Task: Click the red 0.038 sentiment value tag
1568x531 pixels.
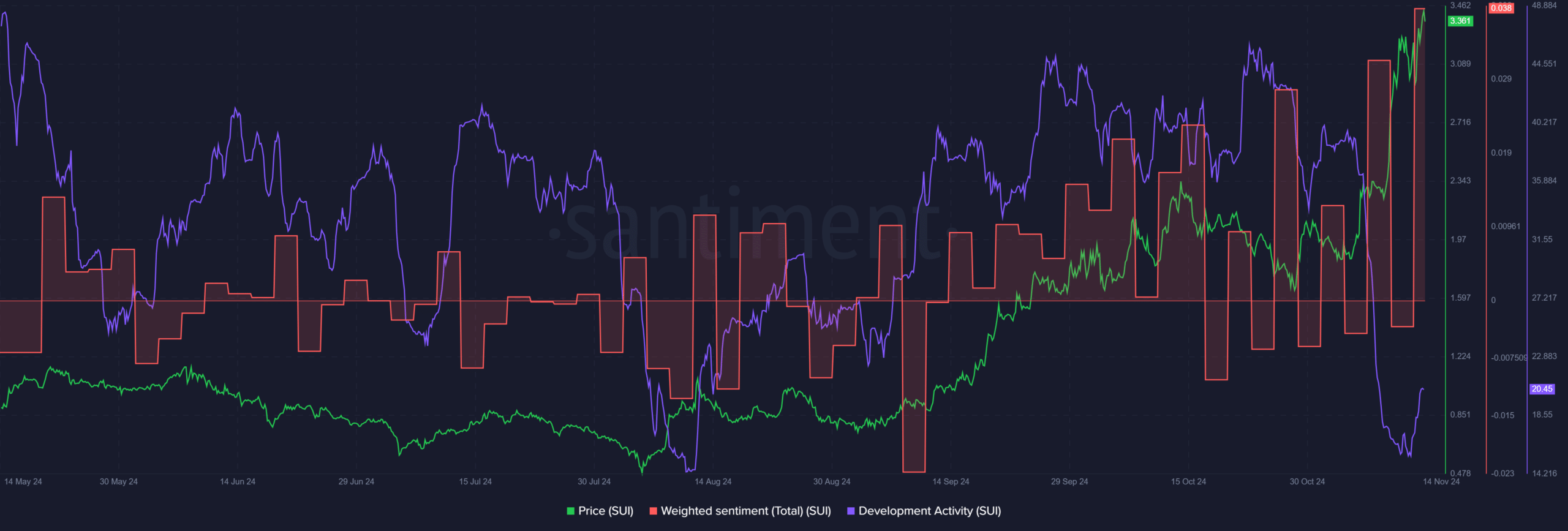Action: pyautogui.click(x=1501, y=8)
